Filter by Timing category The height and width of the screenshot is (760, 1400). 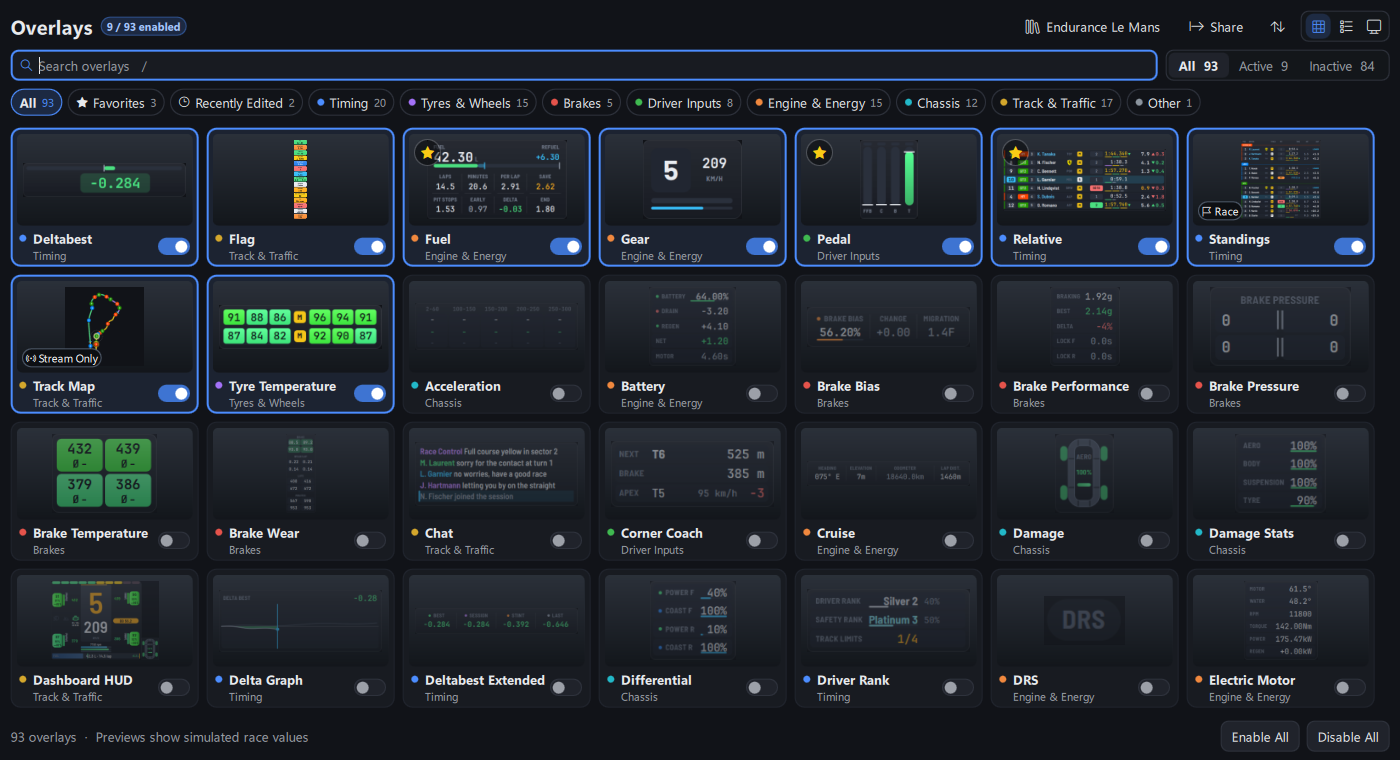pyautogui.click(x=351, y=103)
